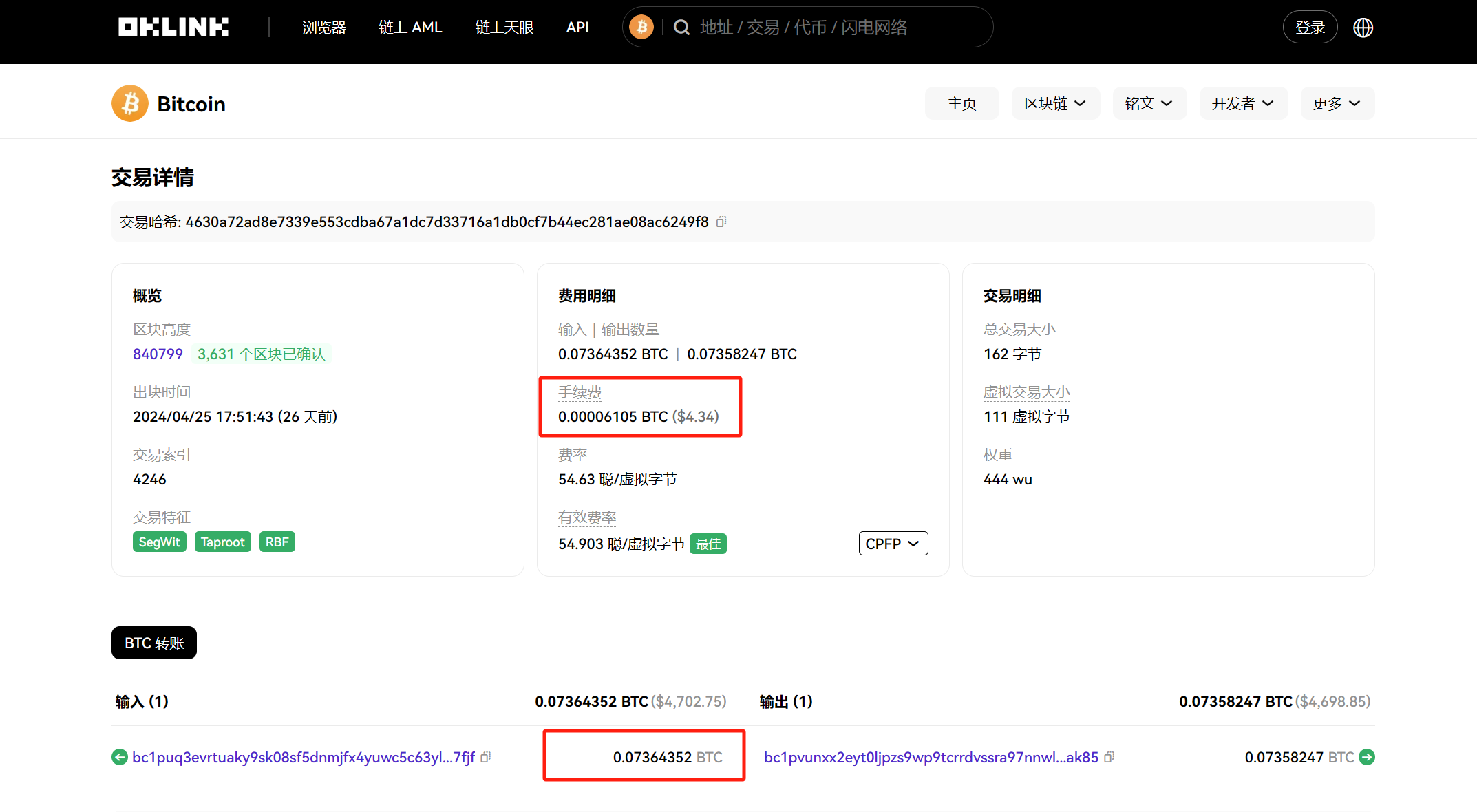Viewport: 1477px width, 812px height.
Task: Expand the 更多 menu
Action: [x=1337, y=103]
